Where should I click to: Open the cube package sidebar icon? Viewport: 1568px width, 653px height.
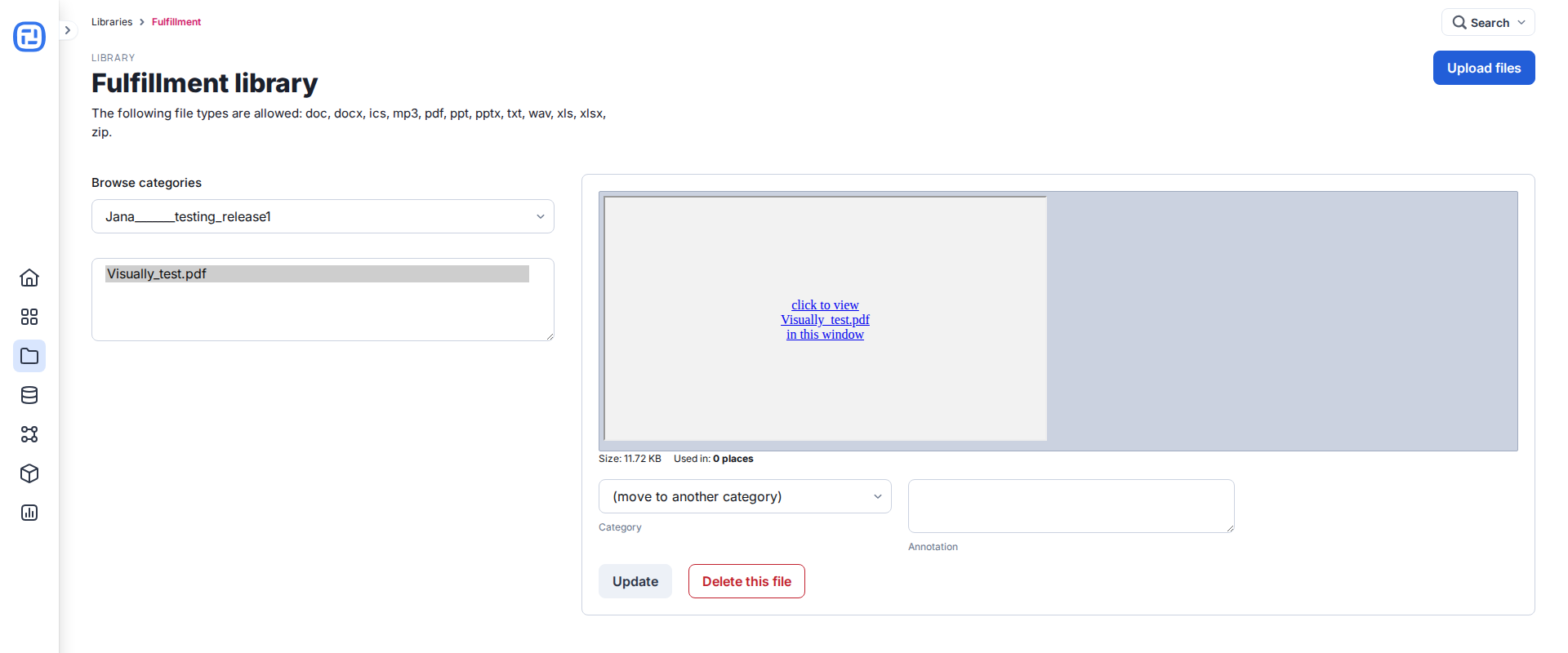(29, 473)
